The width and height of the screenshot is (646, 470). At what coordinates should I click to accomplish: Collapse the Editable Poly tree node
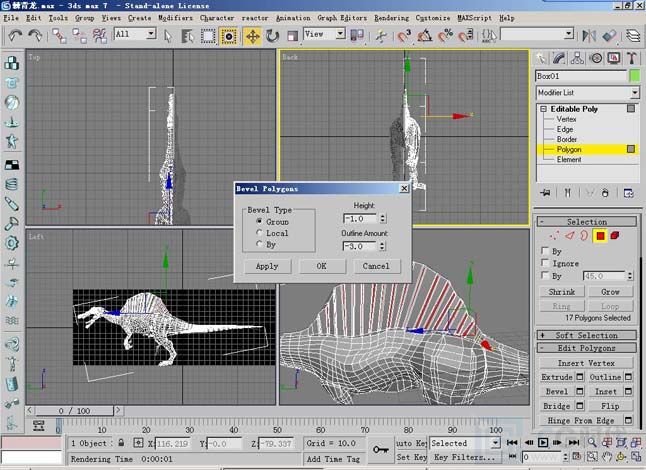(544, 109)
